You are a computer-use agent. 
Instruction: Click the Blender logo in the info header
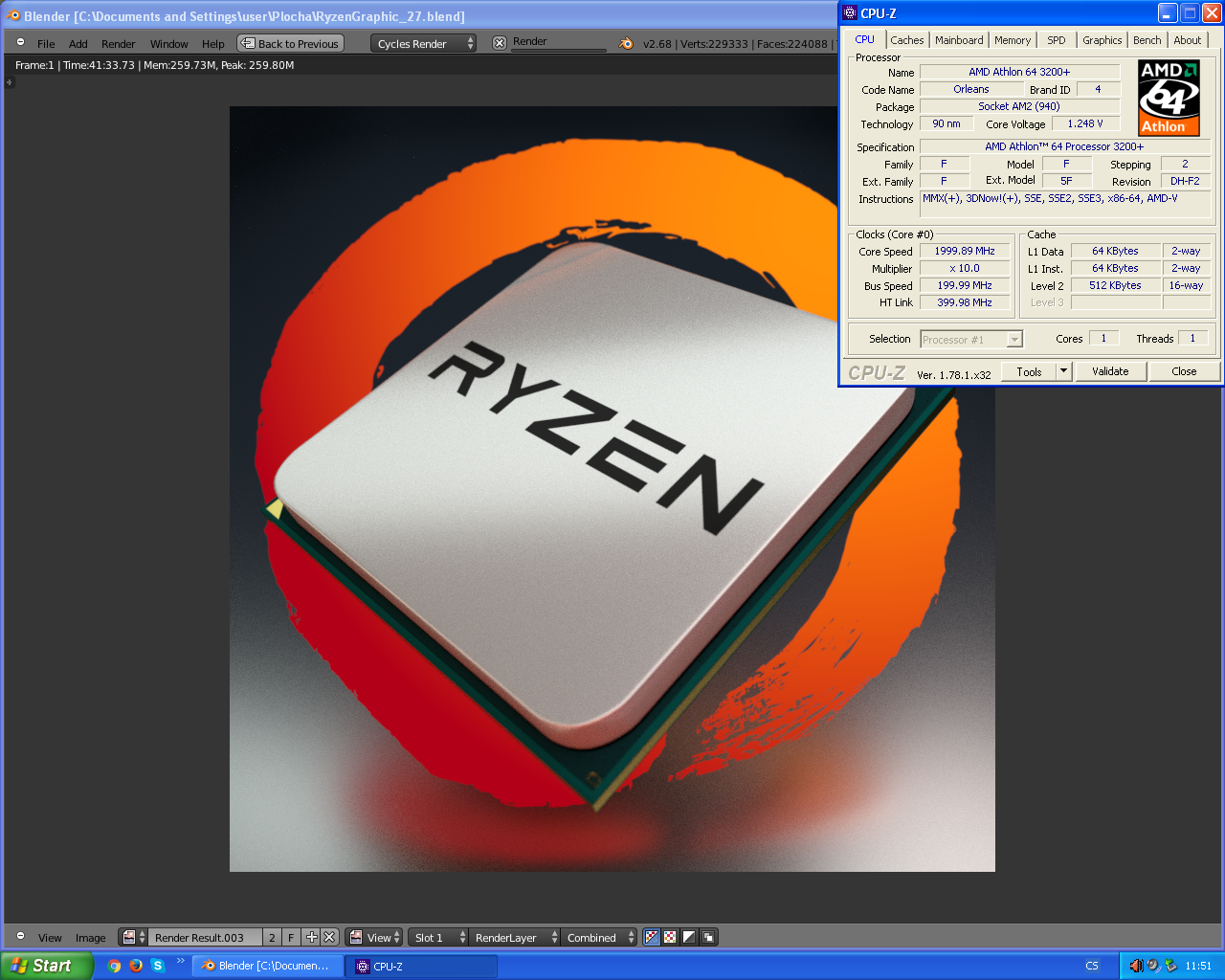(x=626, y=43)
